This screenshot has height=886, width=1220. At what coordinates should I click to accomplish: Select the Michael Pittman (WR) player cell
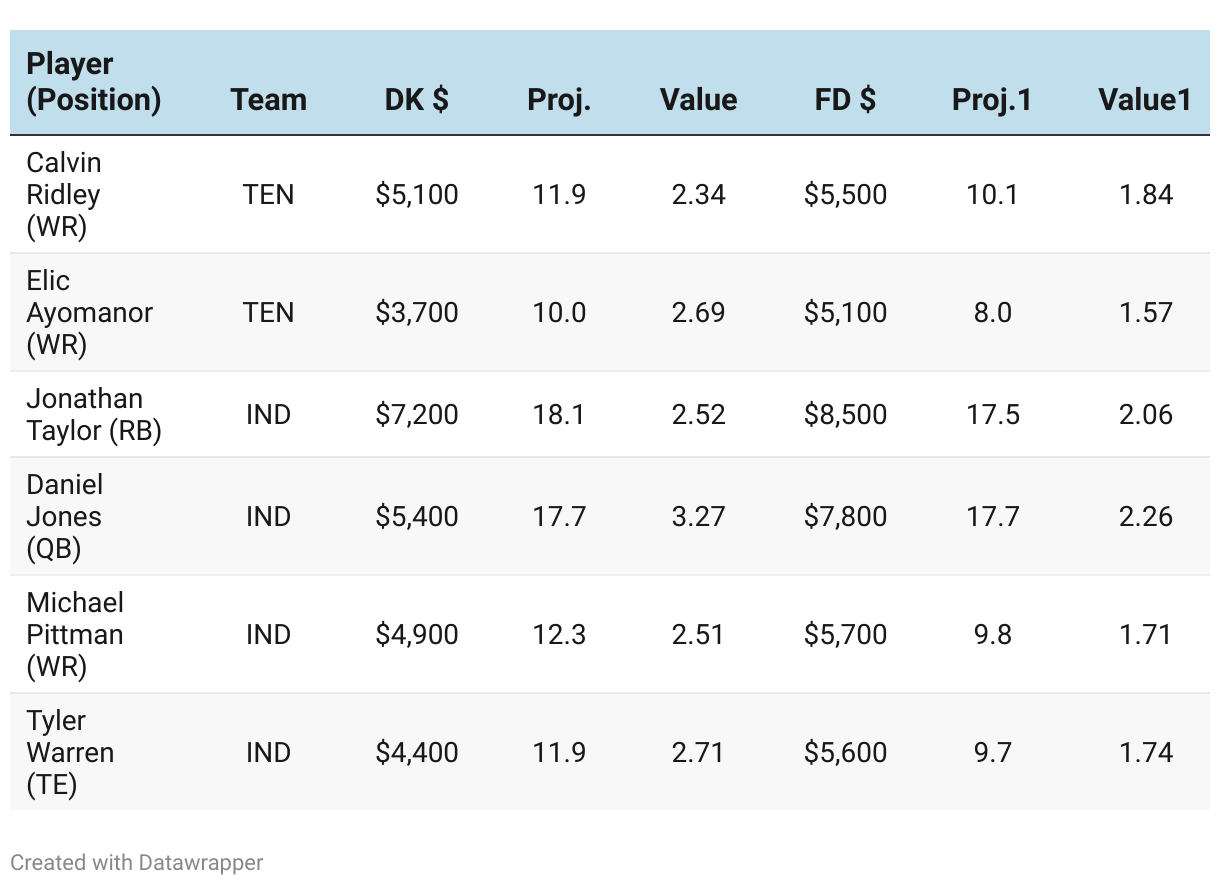click(75, 634)
